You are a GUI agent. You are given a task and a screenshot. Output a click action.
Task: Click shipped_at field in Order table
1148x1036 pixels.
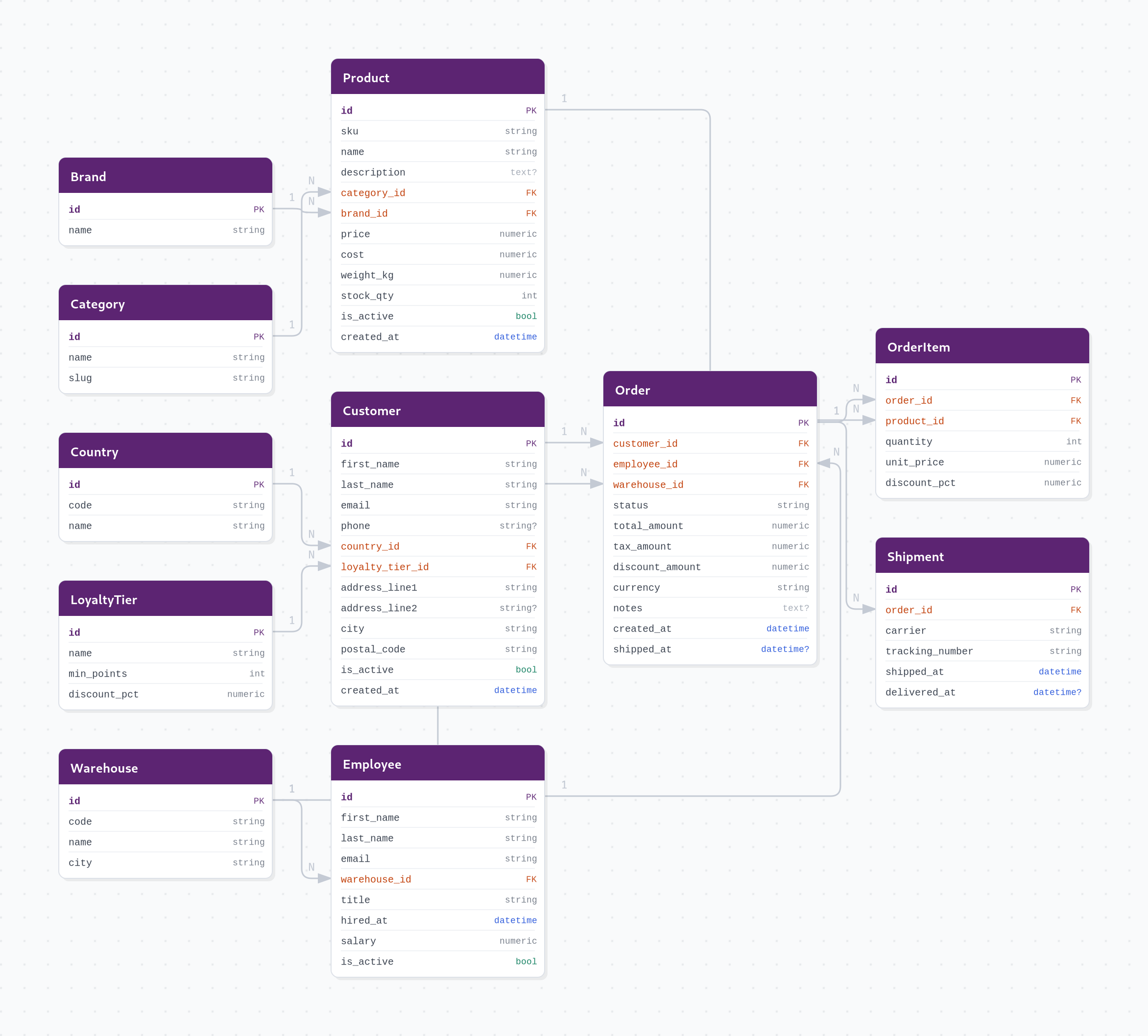(x=710, y=649)
